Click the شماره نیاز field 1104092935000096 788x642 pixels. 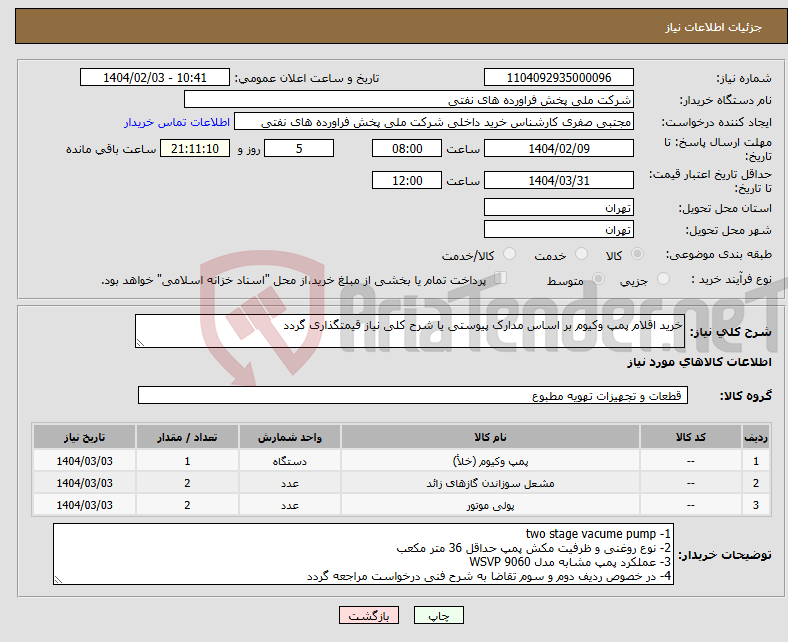(x=558, y=77)
